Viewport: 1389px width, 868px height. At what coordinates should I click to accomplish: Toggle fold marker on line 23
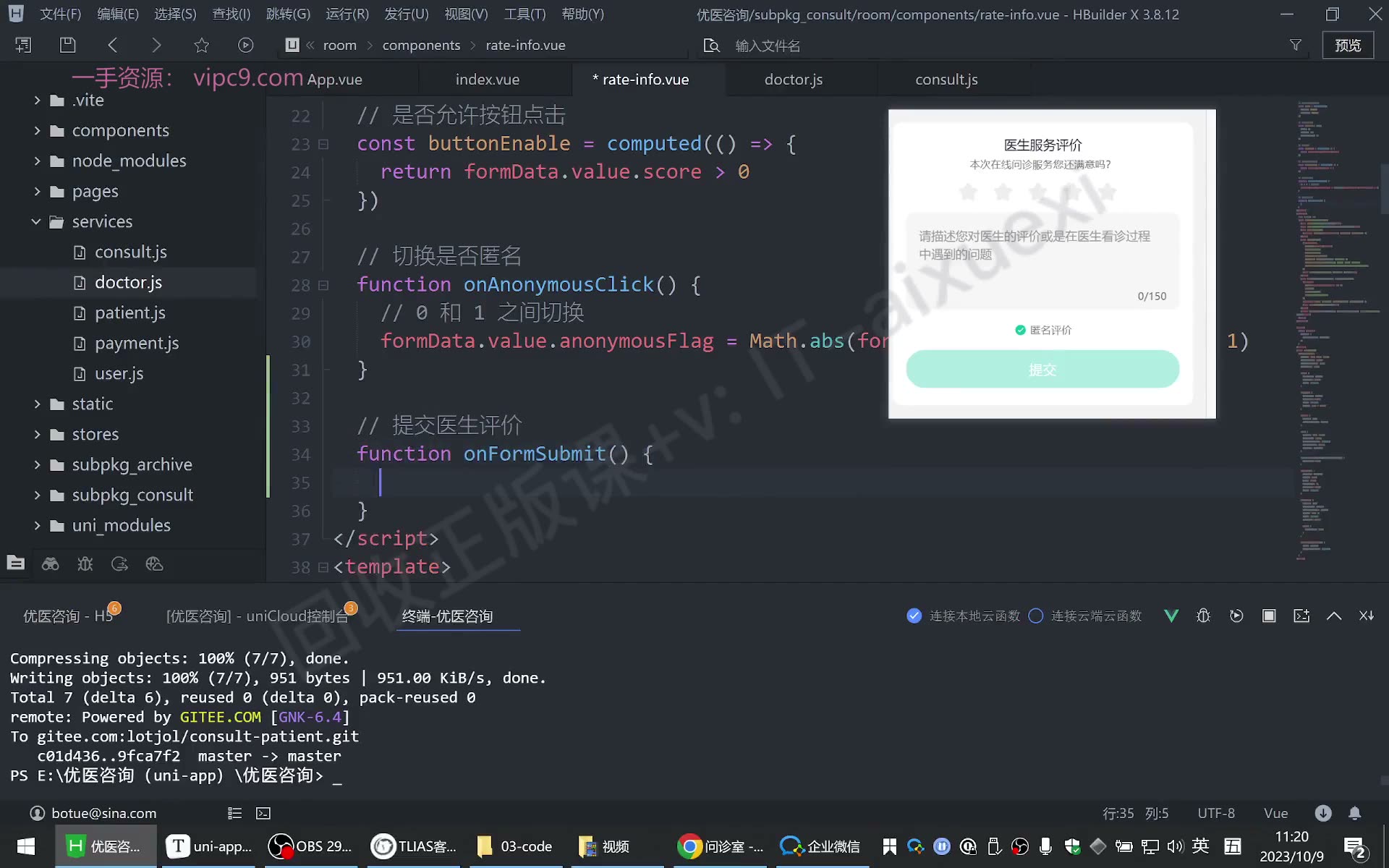click(x=323, y=144)
